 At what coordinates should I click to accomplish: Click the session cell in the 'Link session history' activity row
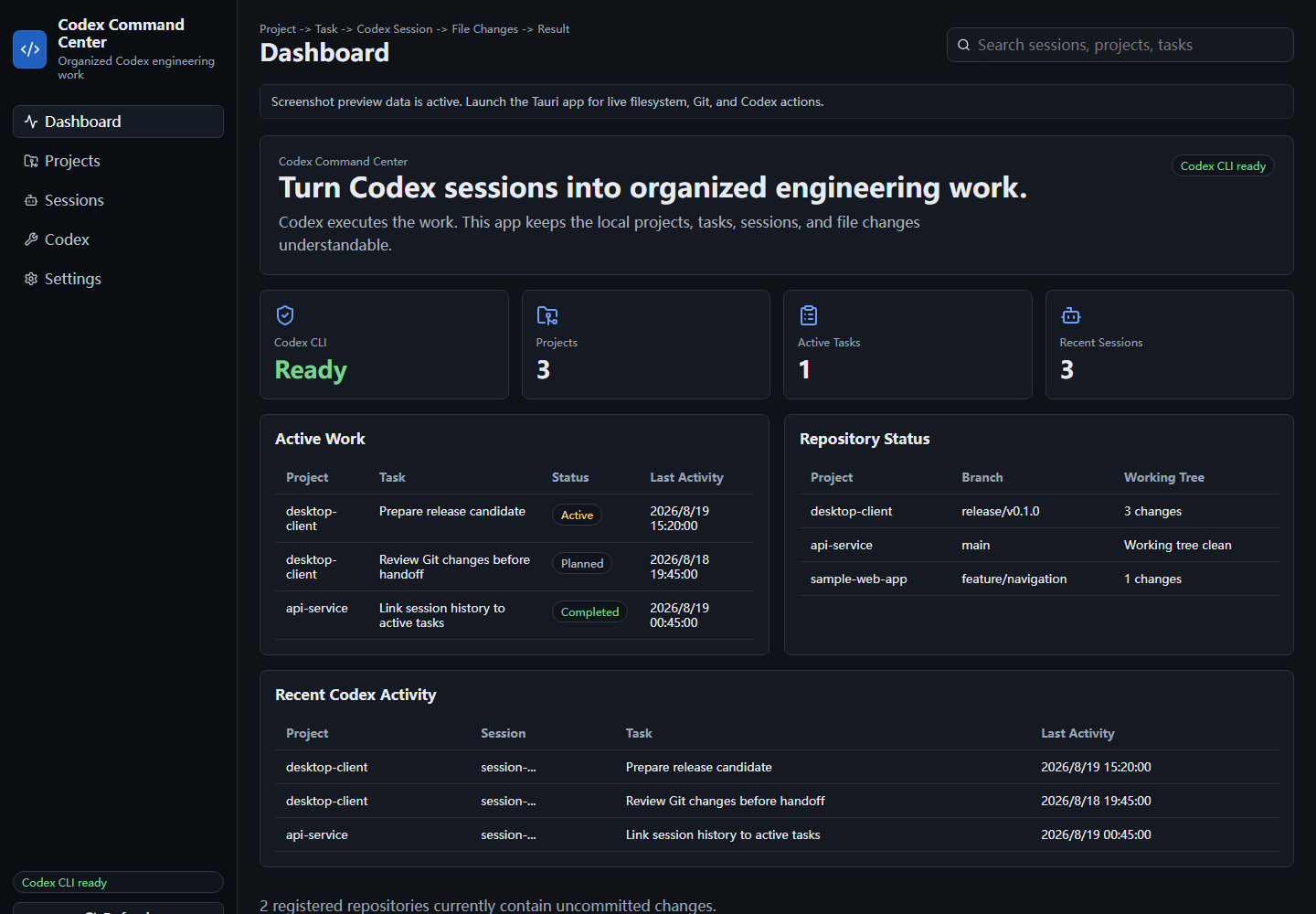pyautogui.click(x=508, y=834)
